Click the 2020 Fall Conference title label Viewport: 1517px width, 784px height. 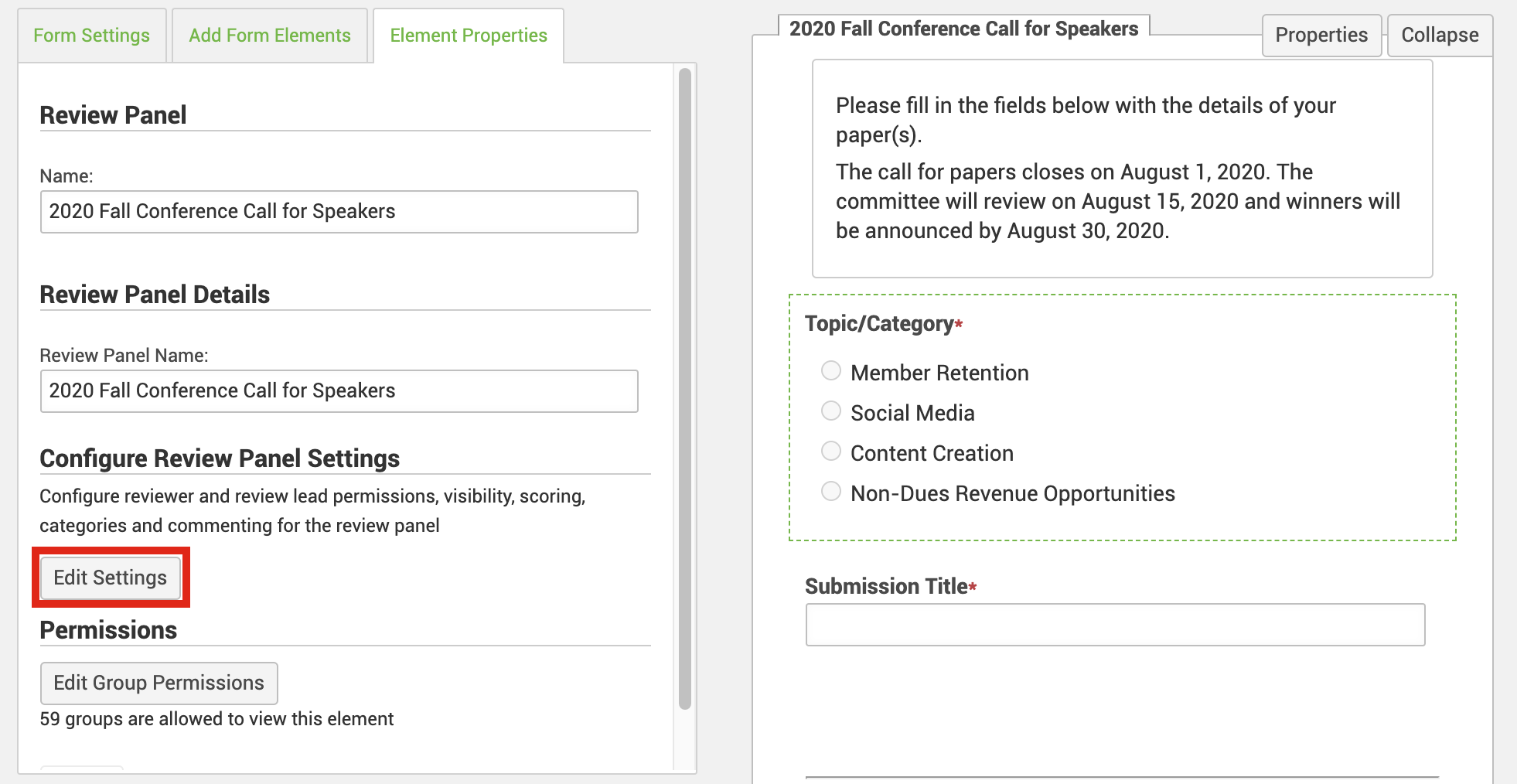click(x=963, y=29)
